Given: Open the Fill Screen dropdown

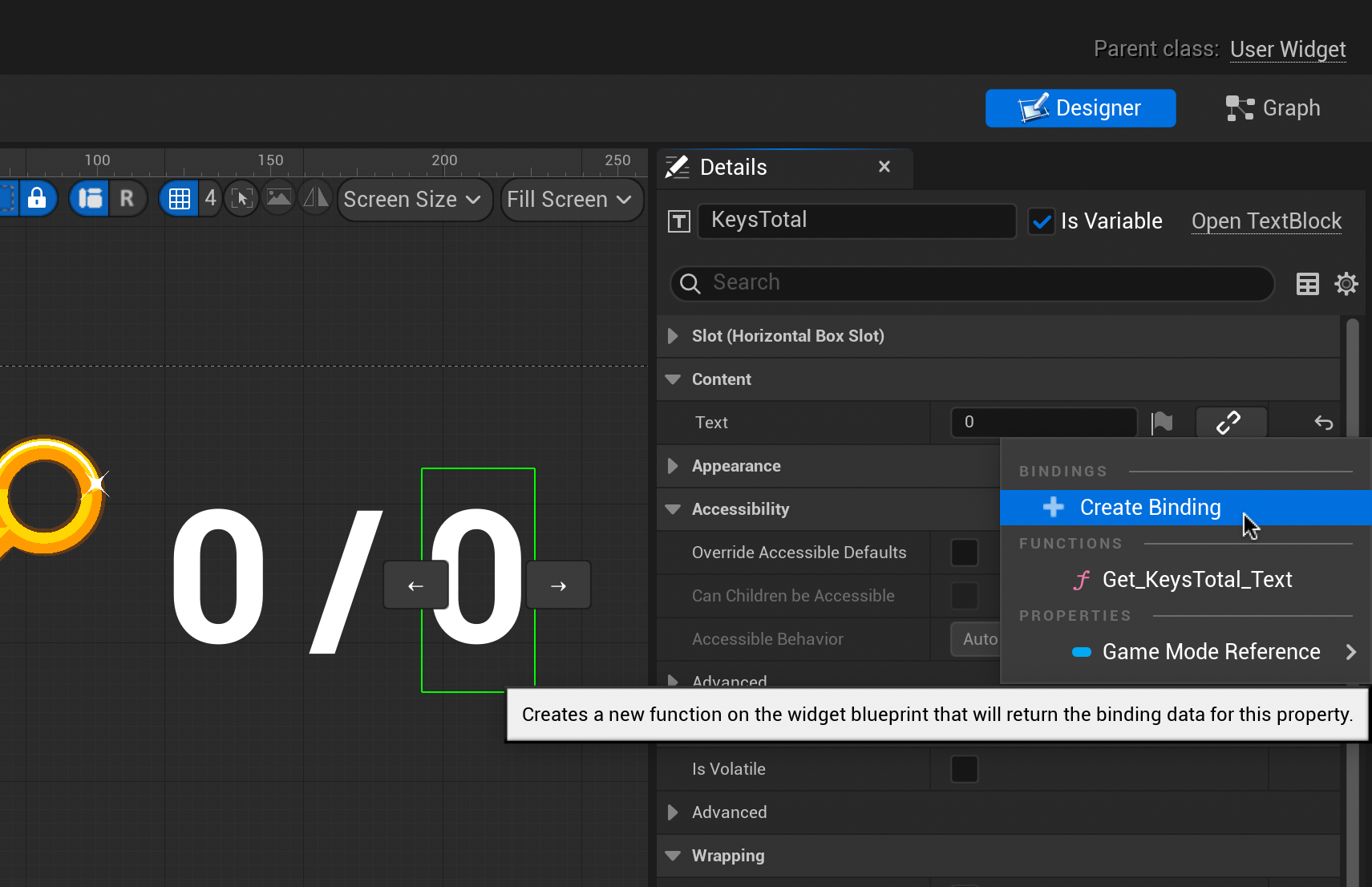Looking at the screenshot, I should point(570,200).
